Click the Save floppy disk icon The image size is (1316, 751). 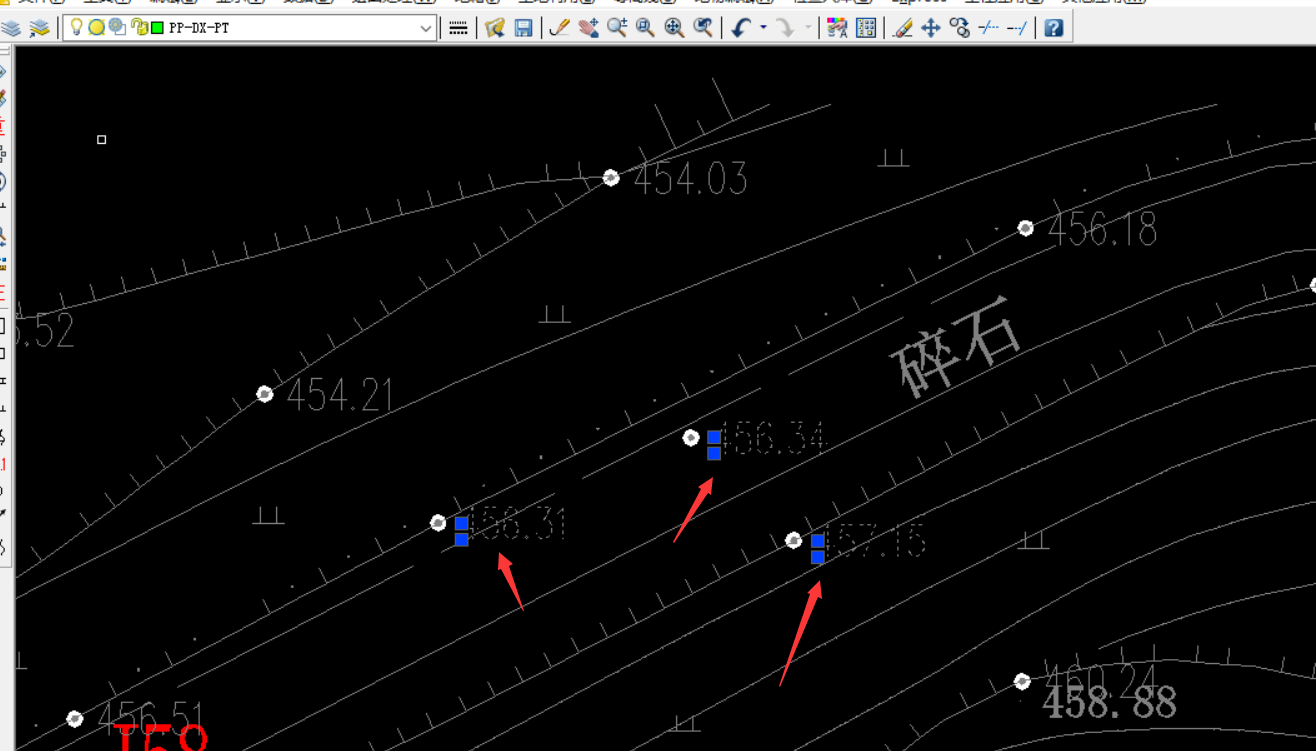(x=523, y=28)
